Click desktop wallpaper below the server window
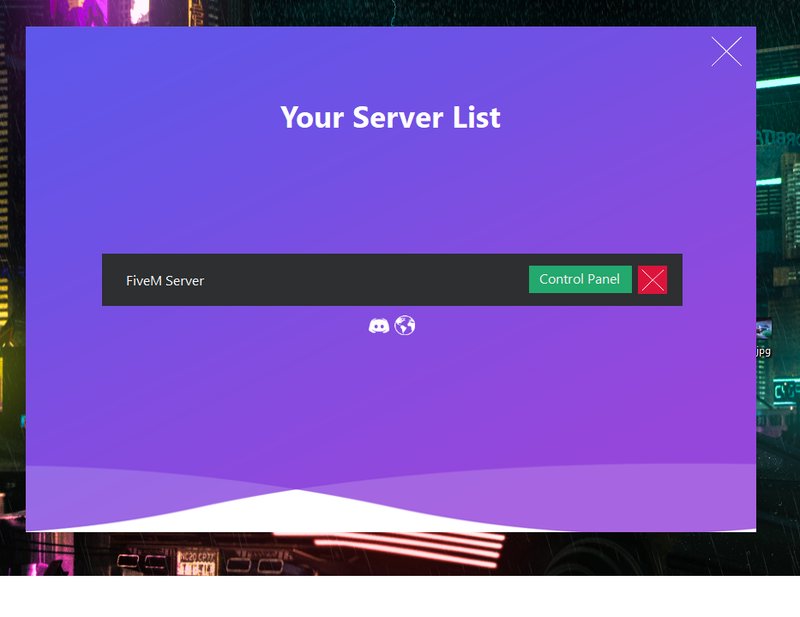 pos(400,554)
